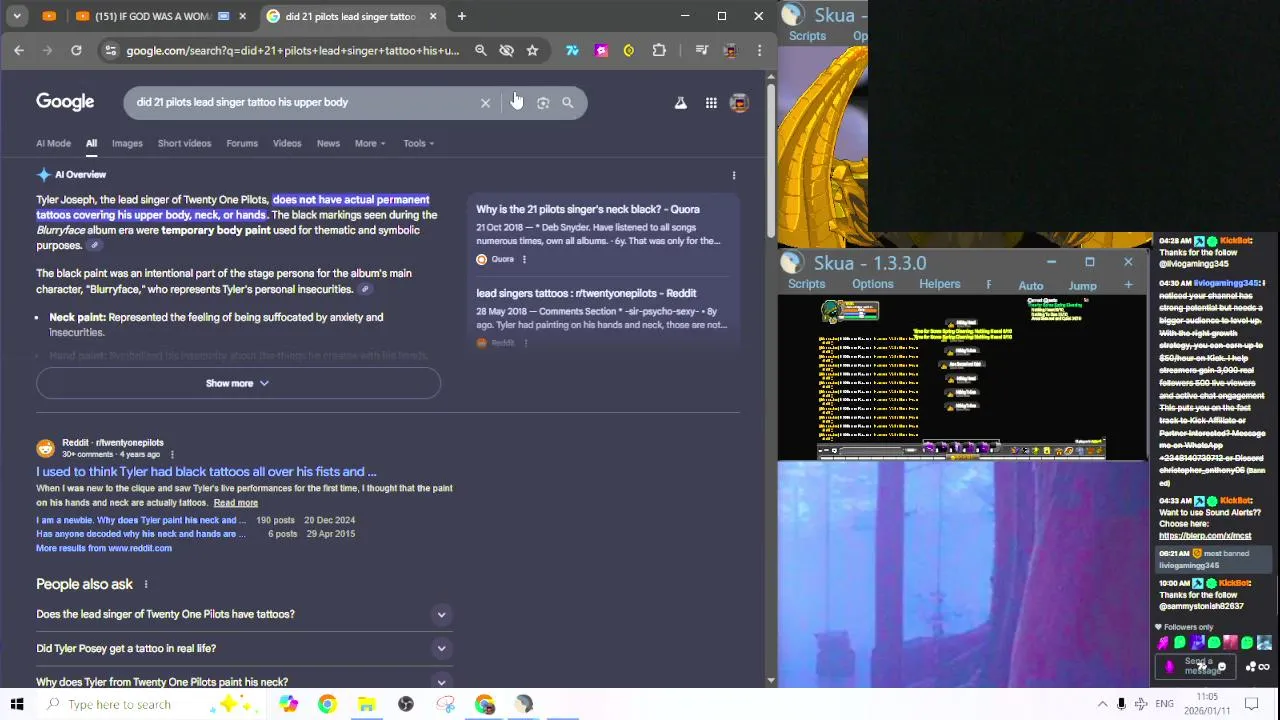Viewport: 1280px width, 720px height.
Task: Click the crossed-eye tracking protection icon
Action: point(507,50)
